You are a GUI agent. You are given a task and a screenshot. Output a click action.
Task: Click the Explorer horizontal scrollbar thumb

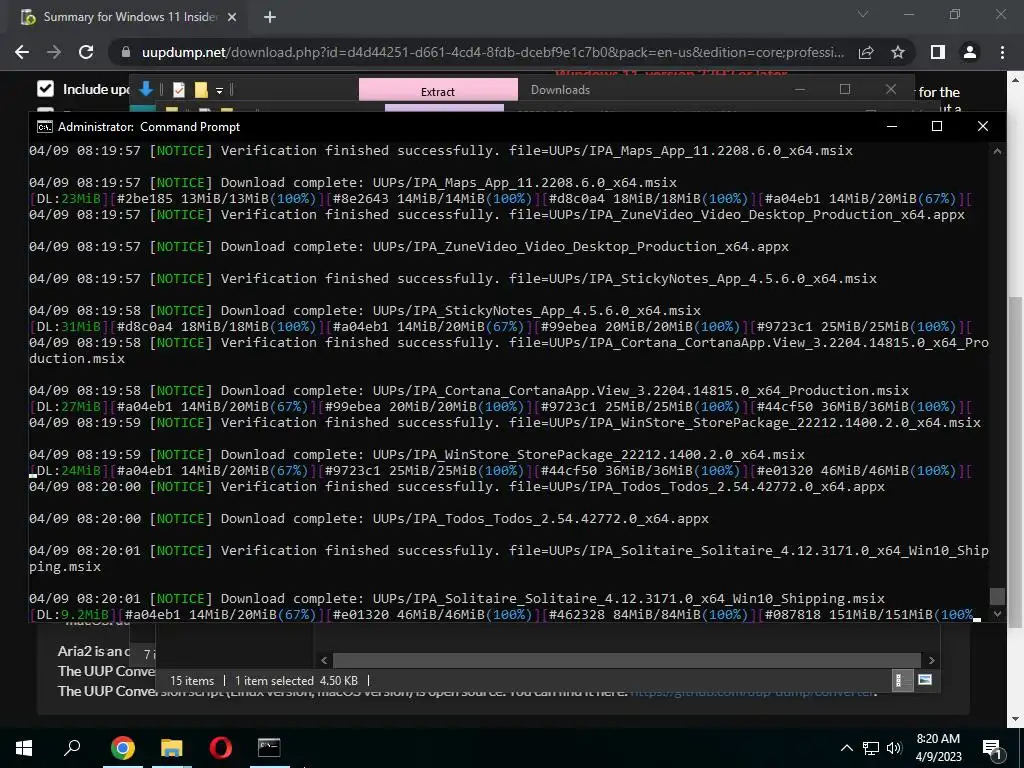tap(626, 660)
